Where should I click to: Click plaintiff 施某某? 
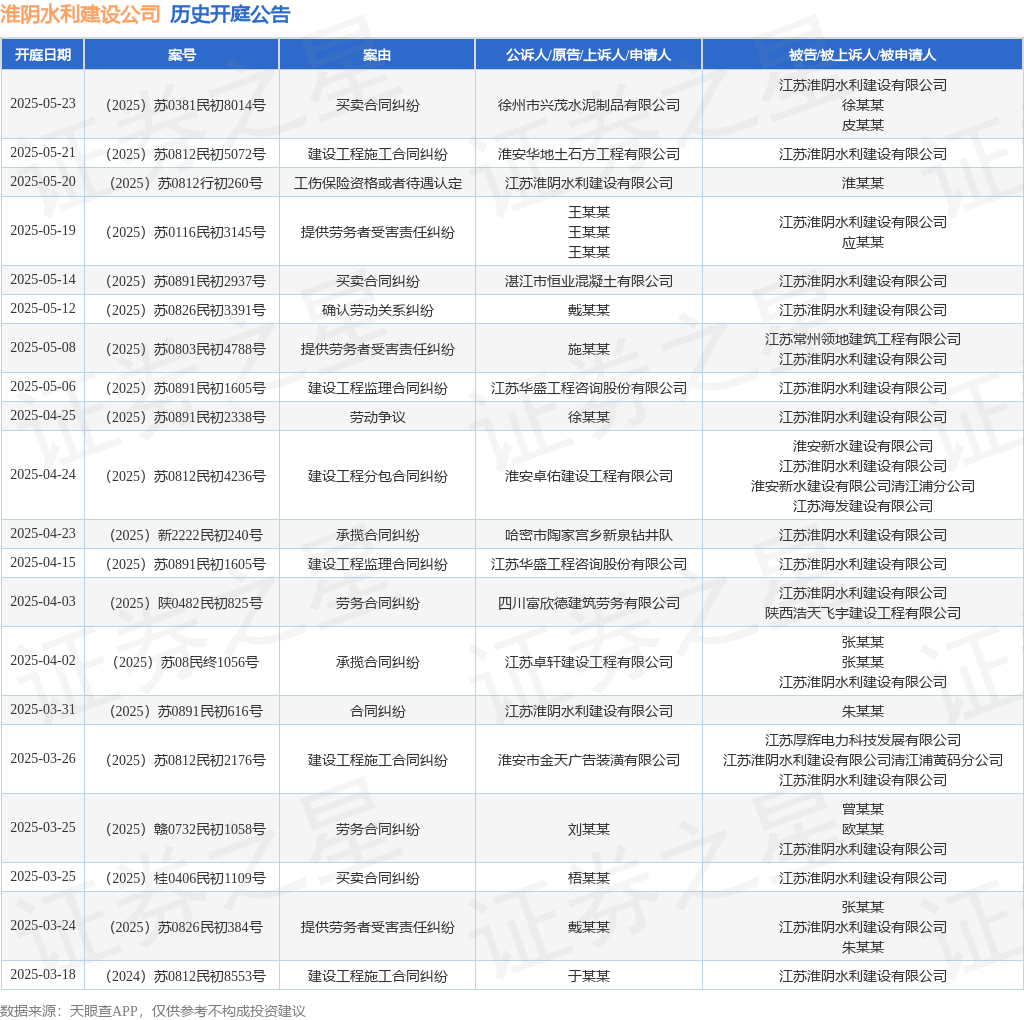[x=588, y=349]
